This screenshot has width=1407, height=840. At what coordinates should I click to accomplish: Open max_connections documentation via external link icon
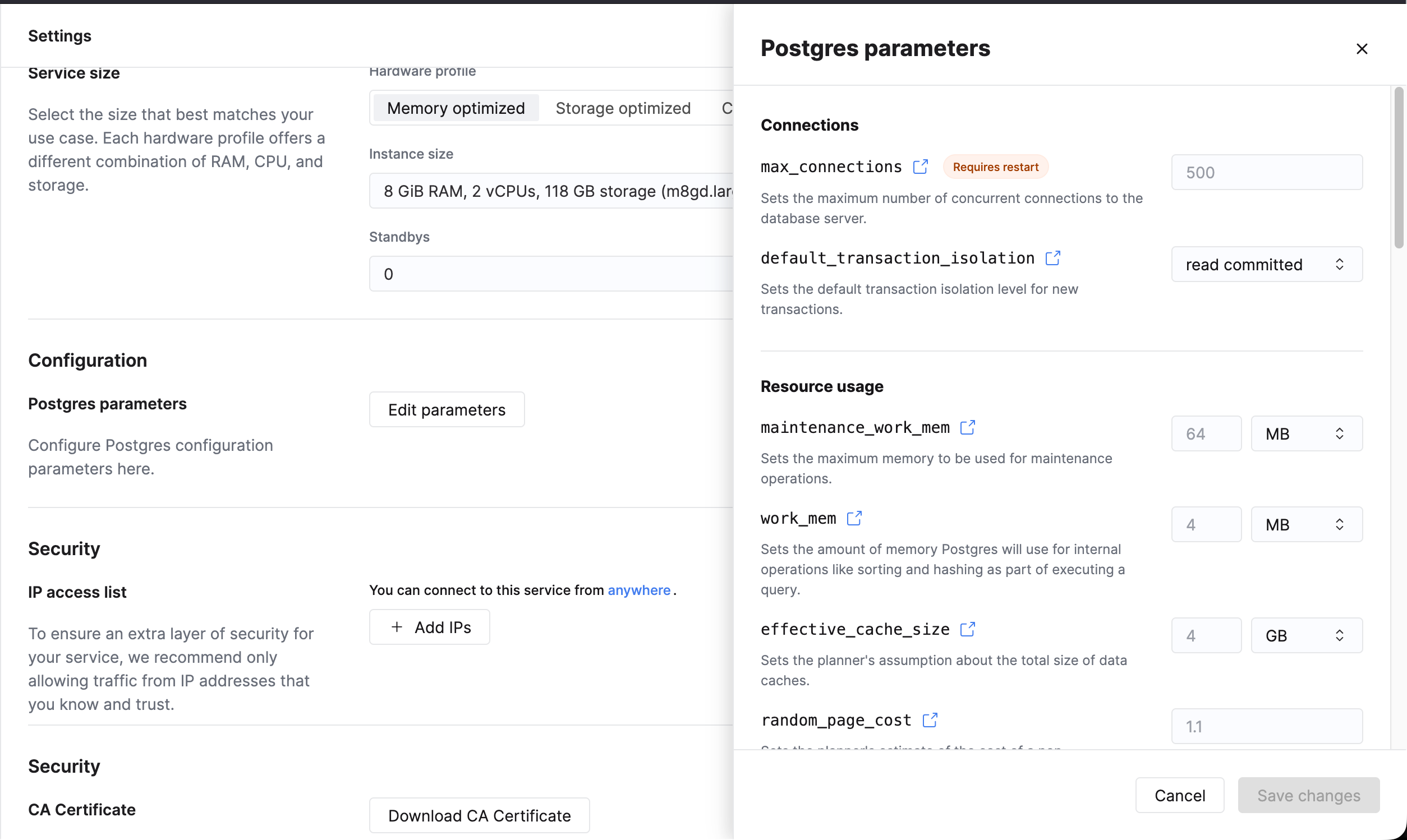click(x=920, y=166)
